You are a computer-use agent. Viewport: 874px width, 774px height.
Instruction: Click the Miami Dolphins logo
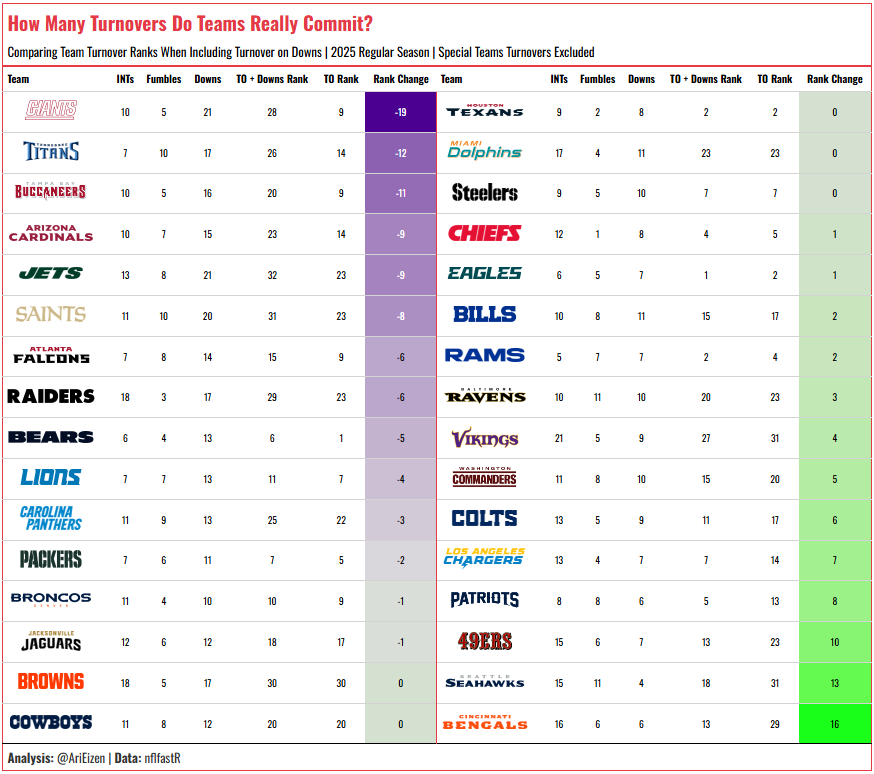[484, 150]
